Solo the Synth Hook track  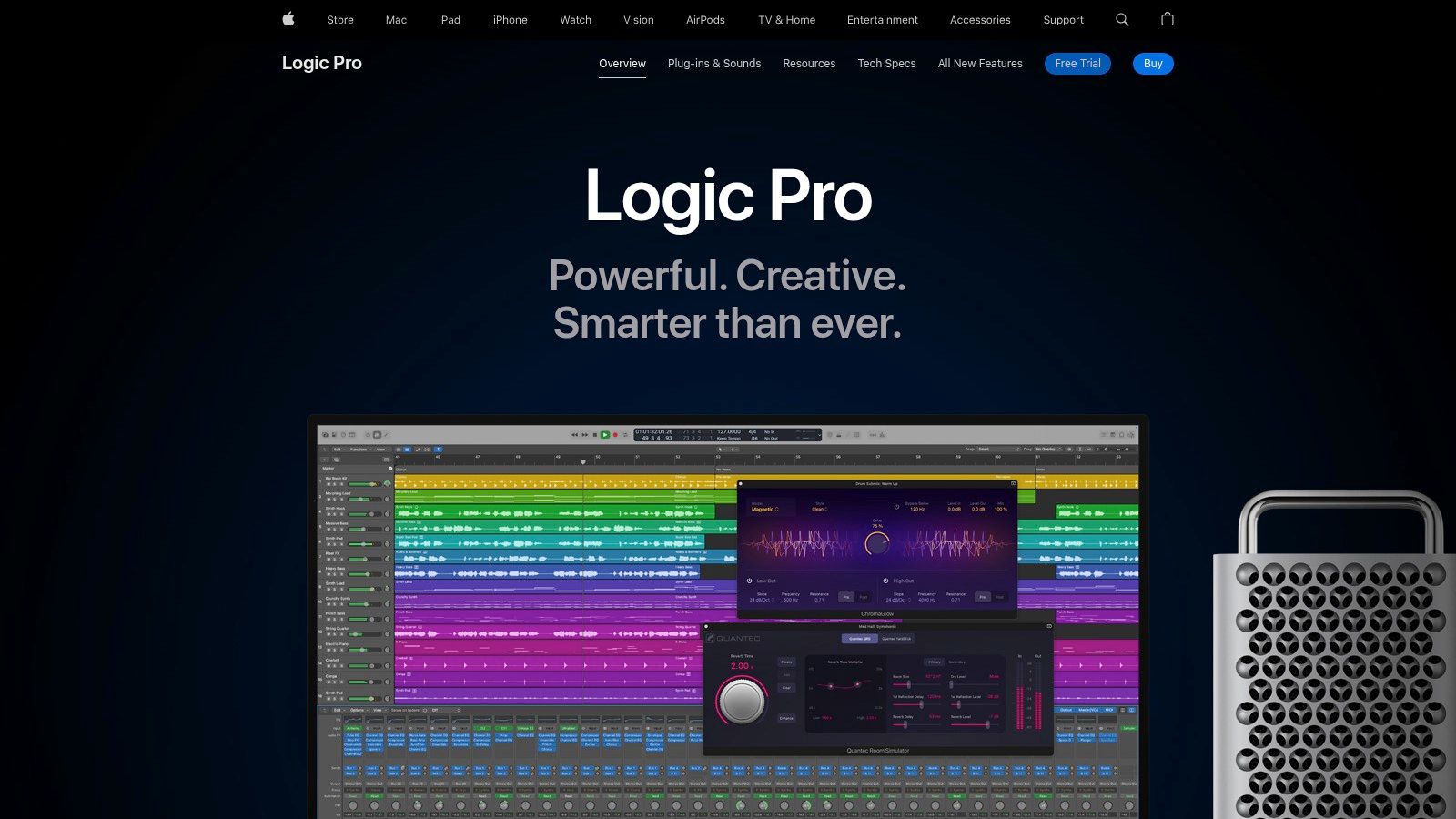coord(334,513)
